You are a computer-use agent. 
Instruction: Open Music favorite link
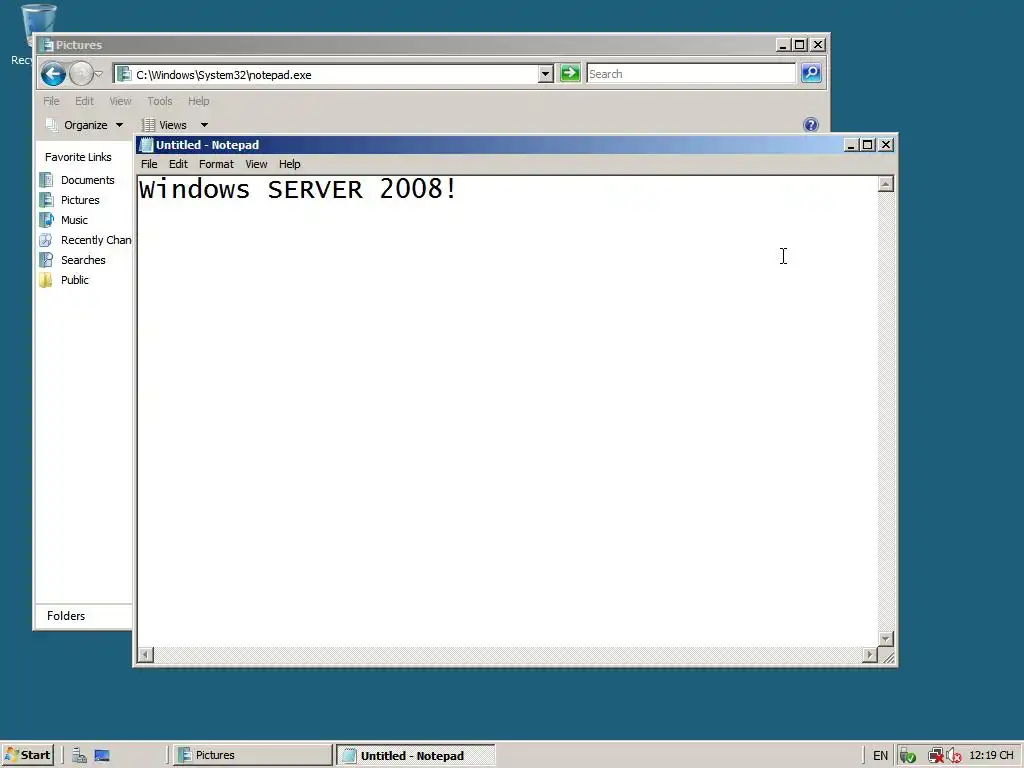(x=74, y=220)
